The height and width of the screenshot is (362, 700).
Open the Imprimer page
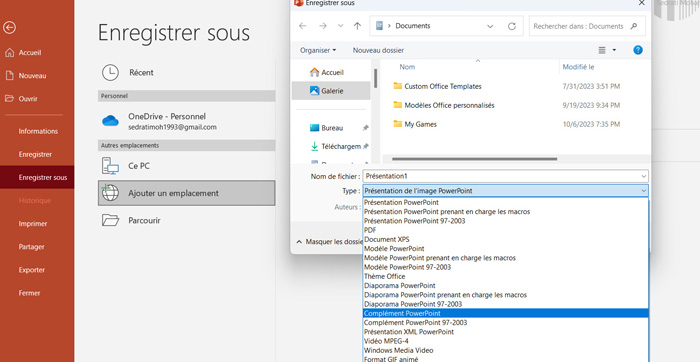click(x=33, y=224)
